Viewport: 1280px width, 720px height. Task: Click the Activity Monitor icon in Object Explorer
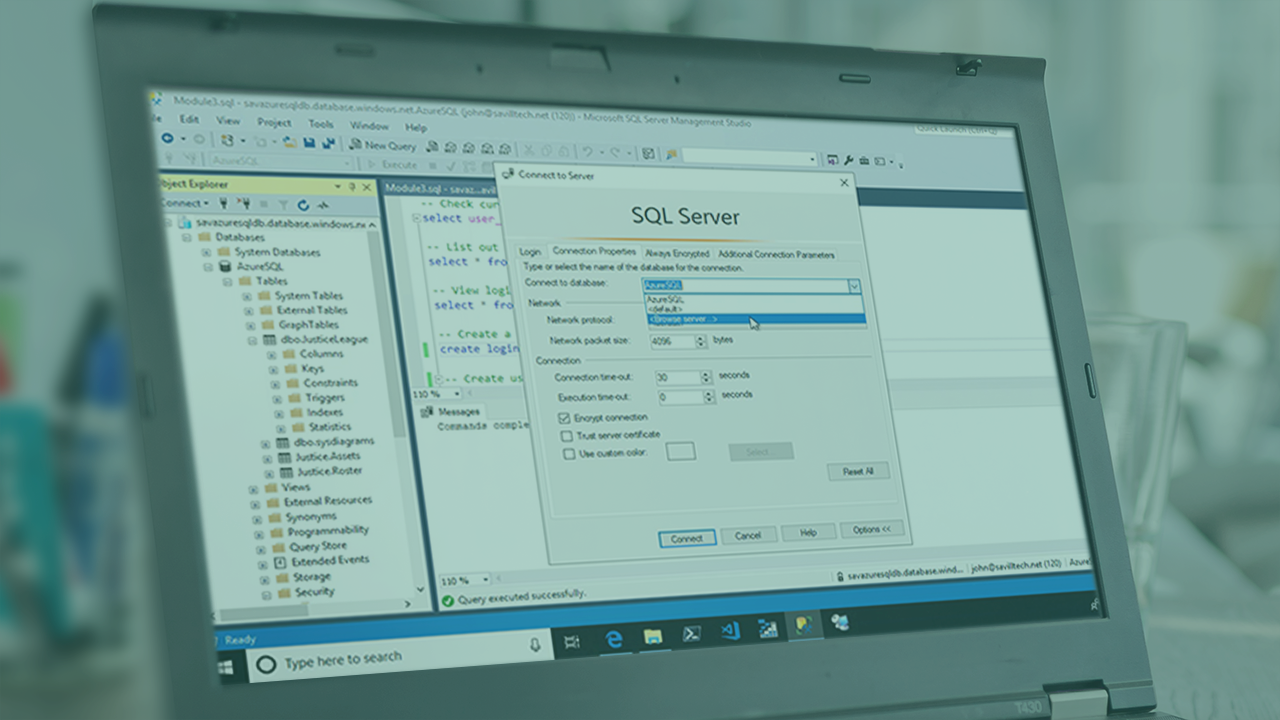323,204
